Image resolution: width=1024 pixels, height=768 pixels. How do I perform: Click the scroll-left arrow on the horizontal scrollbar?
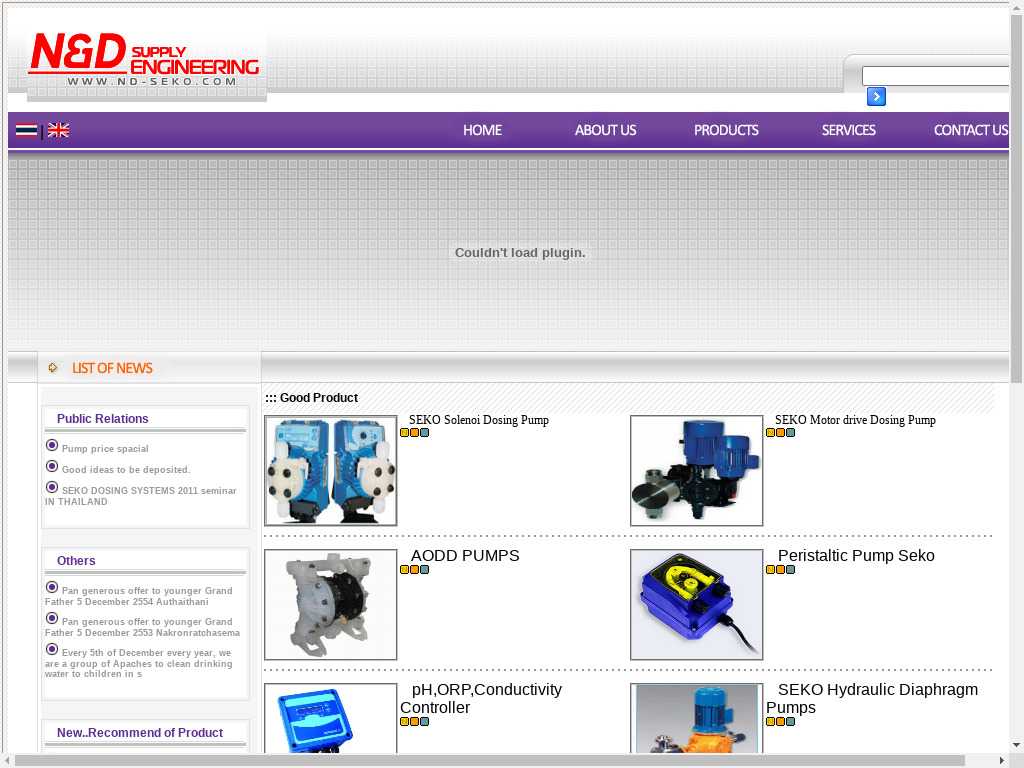(x=7, y=761)
